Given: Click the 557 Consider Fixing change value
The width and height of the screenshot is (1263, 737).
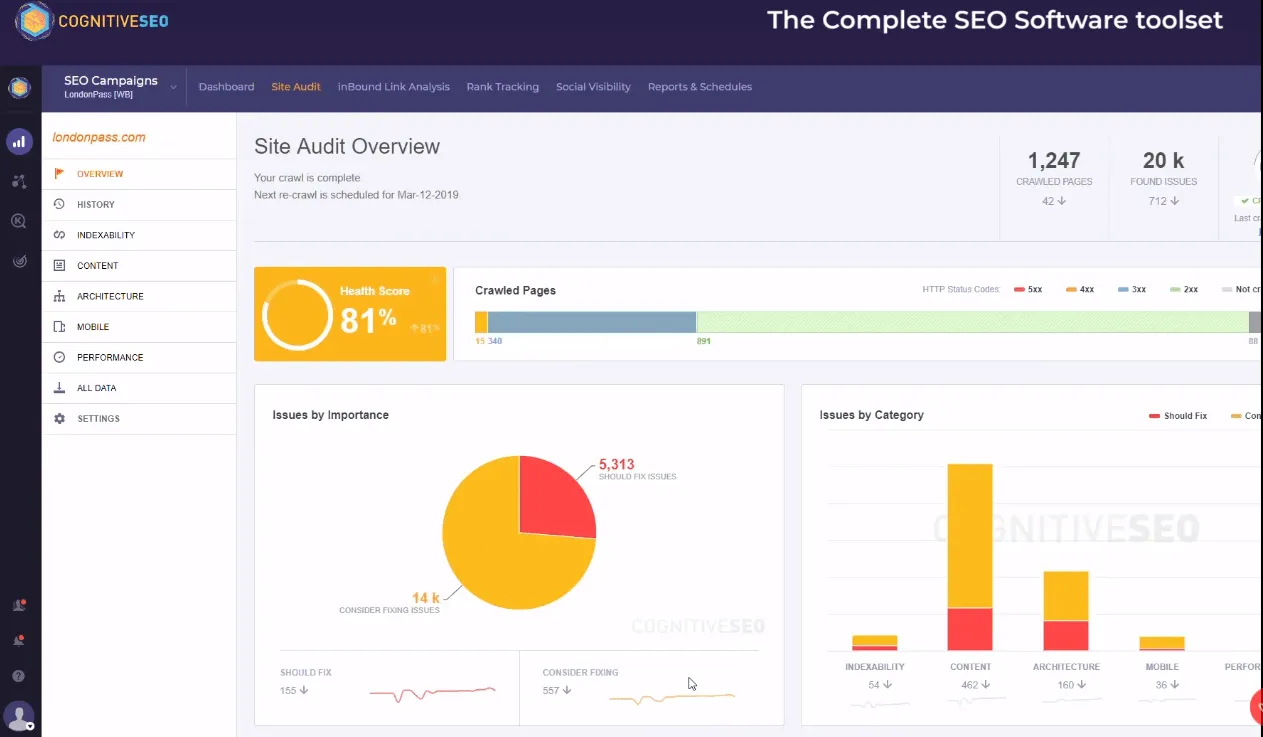Looking at the screenshot, I should click(x=556, y=690).
